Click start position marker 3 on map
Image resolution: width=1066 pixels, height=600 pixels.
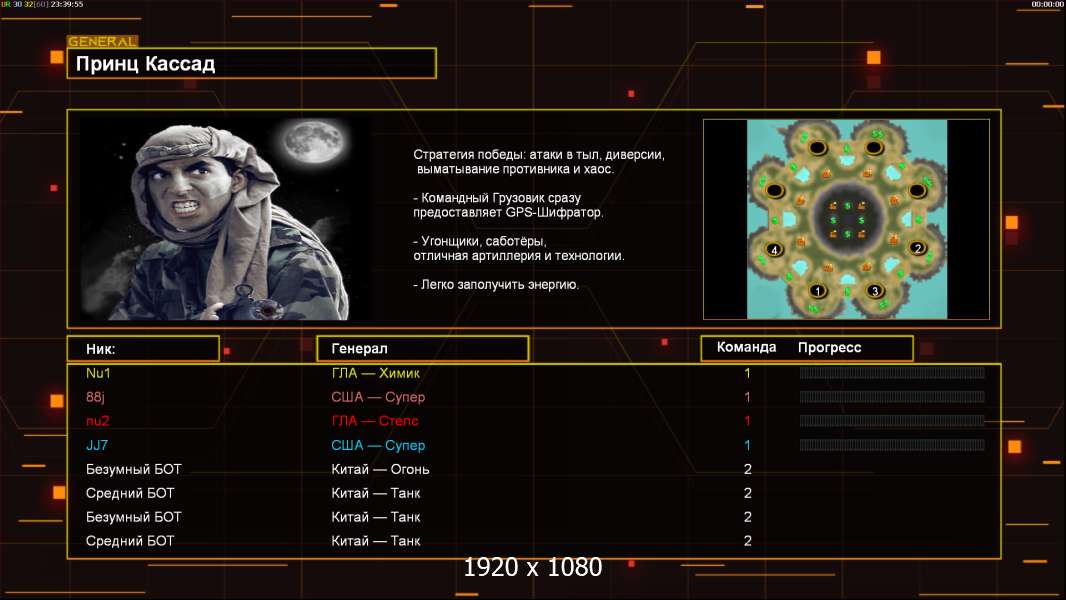coord(875,291)
